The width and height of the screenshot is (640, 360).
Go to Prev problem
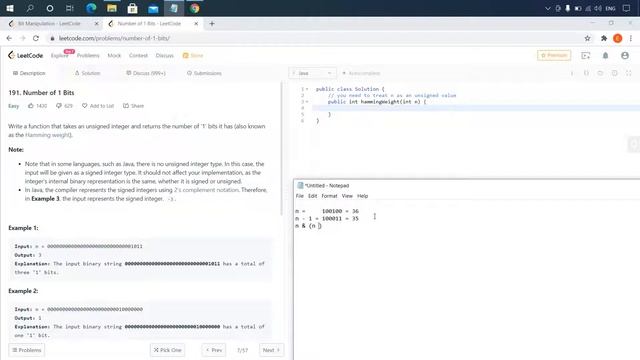[214, 350]
